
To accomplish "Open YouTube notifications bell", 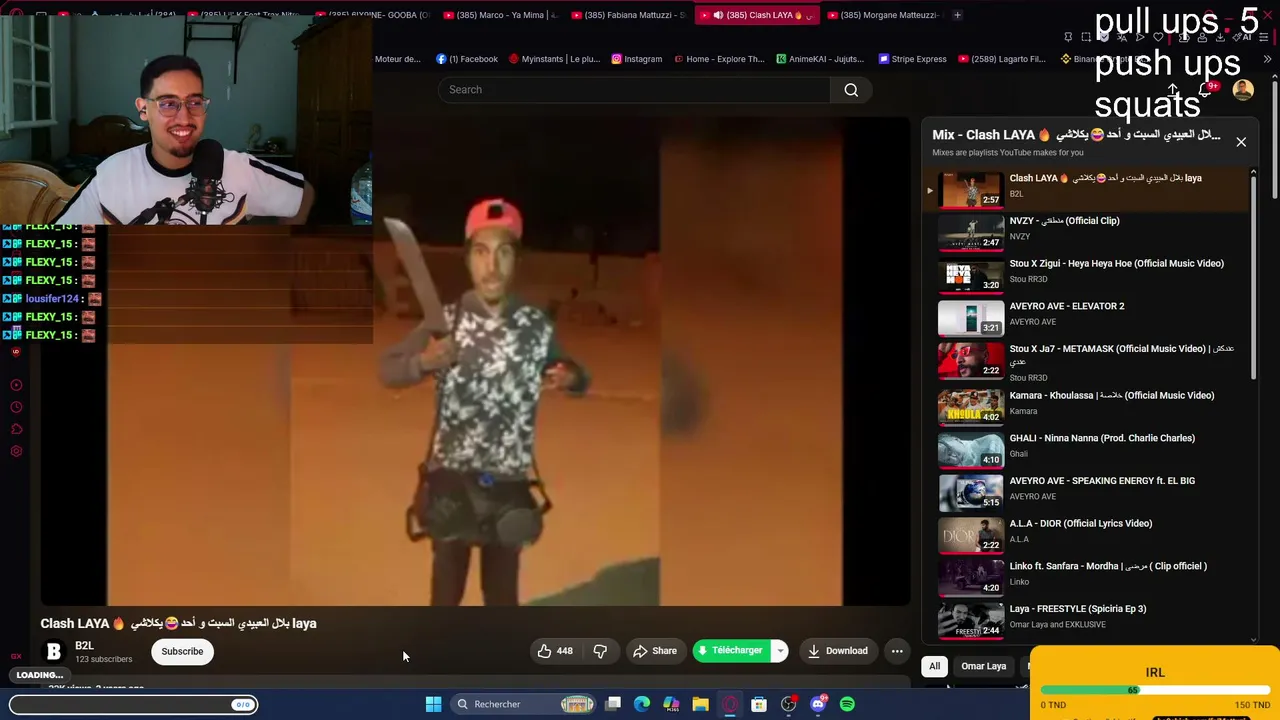I will 1205,90.
